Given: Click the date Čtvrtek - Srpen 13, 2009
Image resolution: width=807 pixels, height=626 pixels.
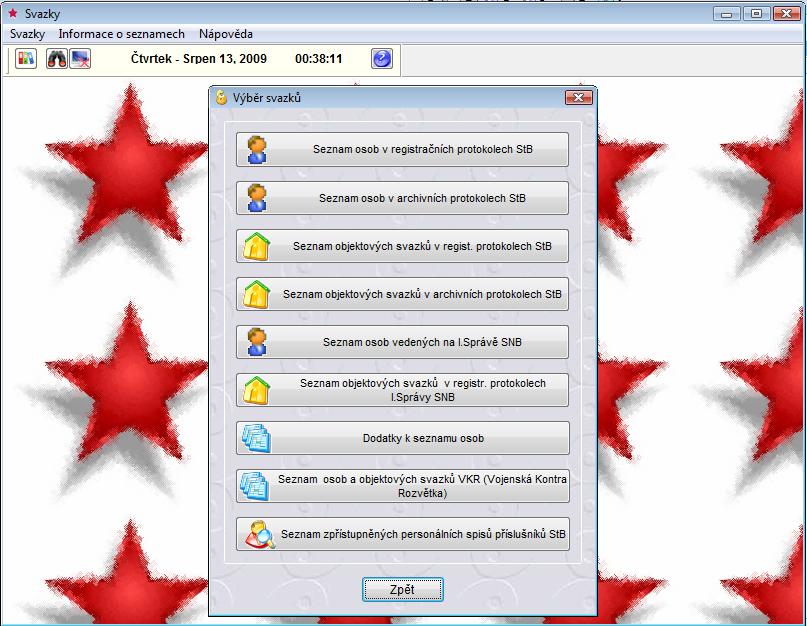Looking at the screenshot, I should 199,59.
